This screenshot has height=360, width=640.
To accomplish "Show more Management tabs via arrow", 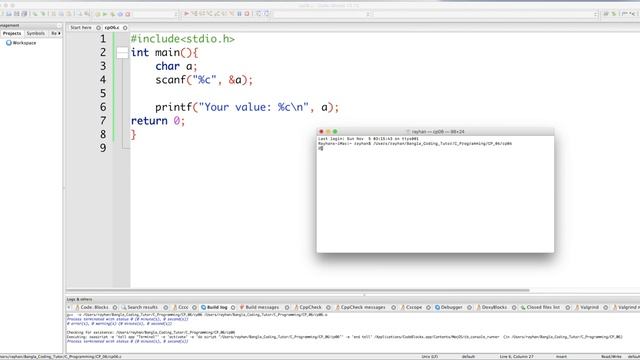I will (x=59, y=33).
